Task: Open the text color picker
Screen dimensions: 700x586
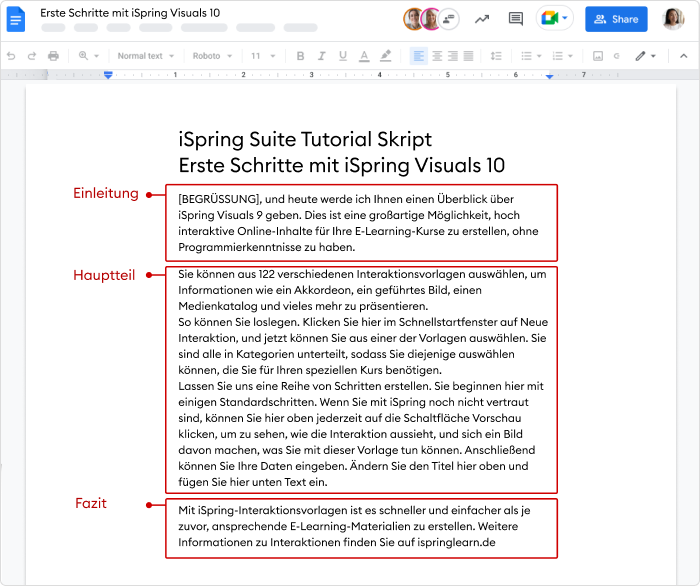Action: (364, 56)
